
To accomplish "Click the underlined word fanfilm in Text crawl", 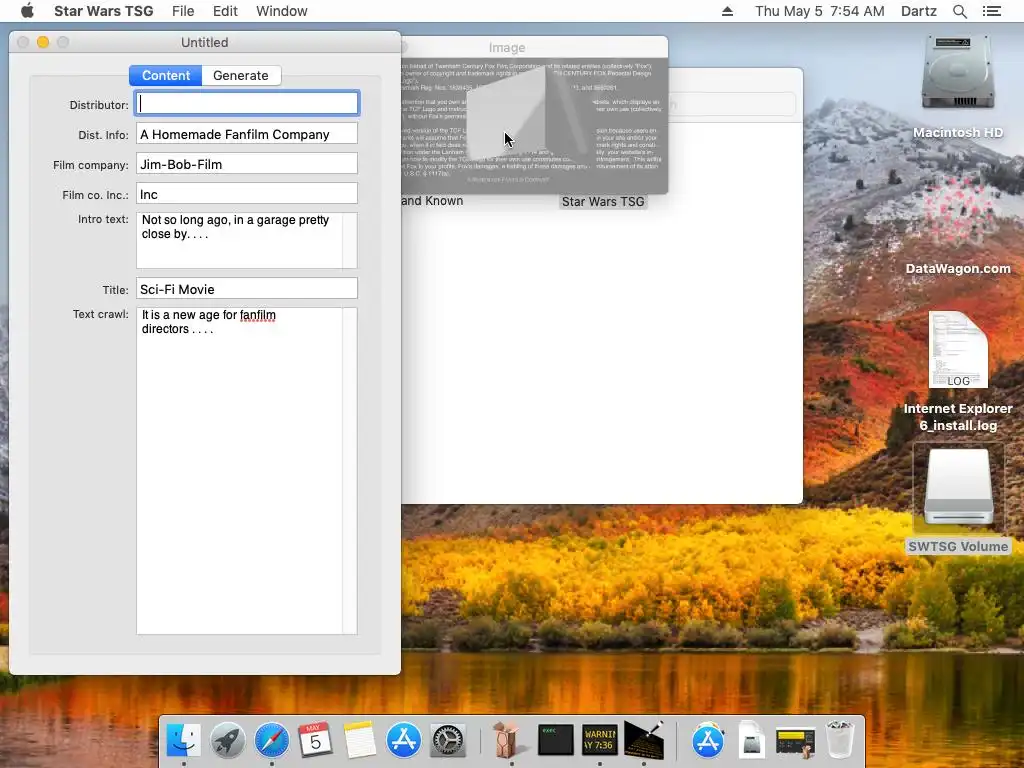I will (257, 315).
